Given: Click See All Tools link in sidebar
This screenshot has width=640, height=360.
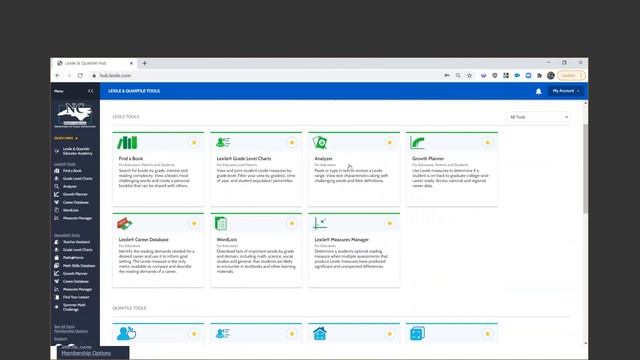Looking at the screenshot, I should tap(64, 327).
